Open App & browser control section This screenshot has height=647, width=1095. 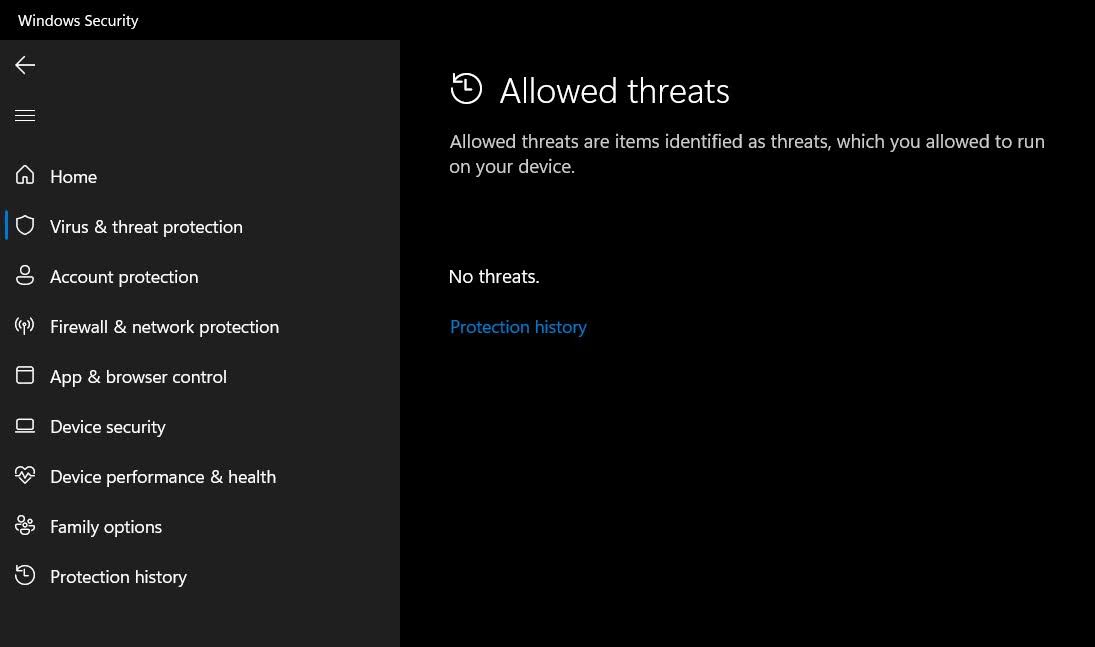coord(200,377)
